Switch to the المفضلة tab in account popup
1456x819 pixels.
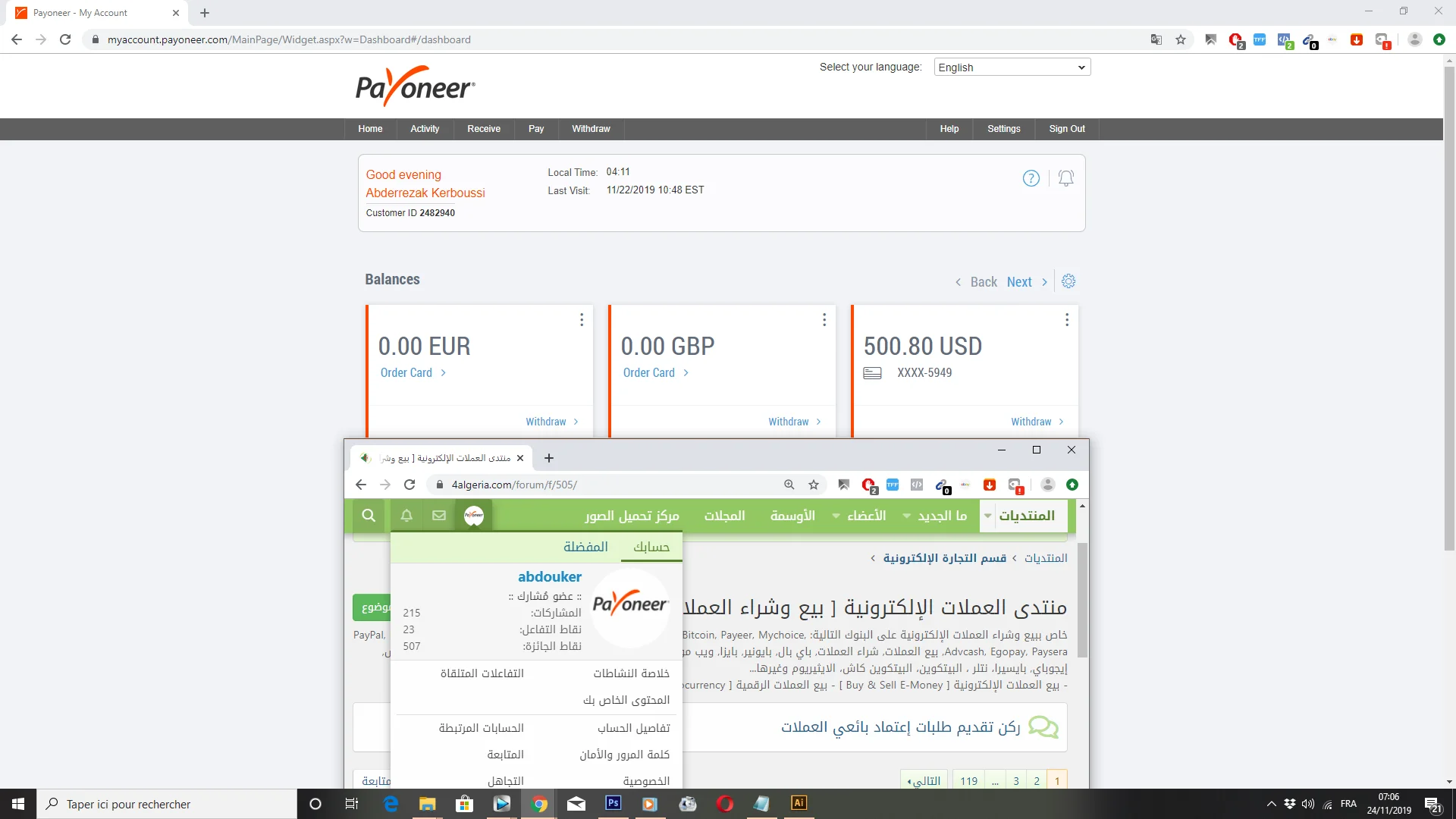[x=585, y=547]
